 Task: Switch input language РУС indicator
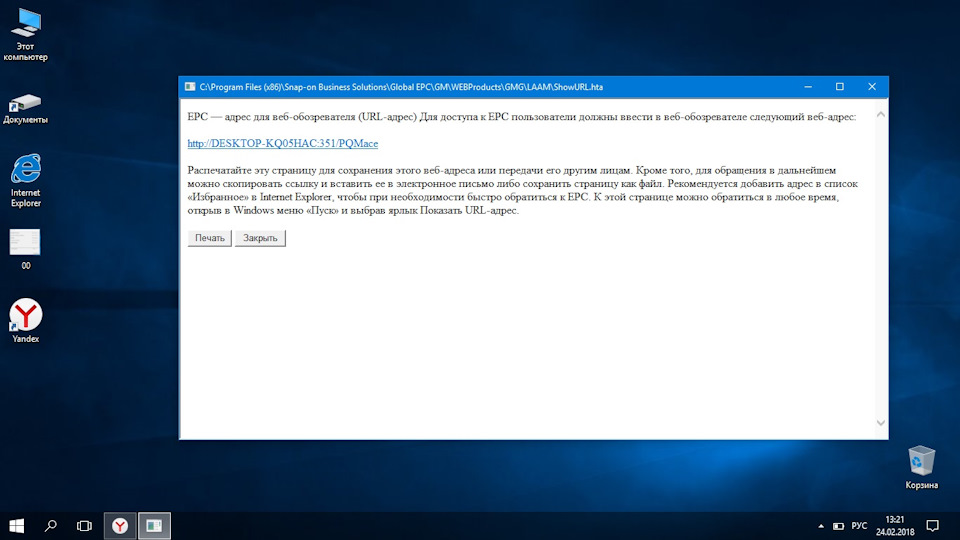click(860, 526)
